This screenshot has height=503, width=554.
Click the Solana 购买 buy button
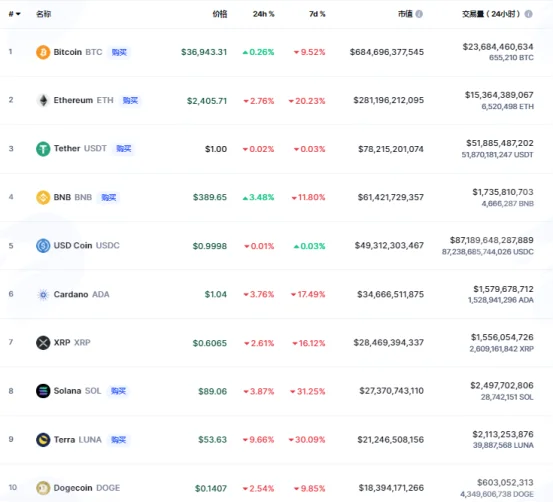coord(118,391)
